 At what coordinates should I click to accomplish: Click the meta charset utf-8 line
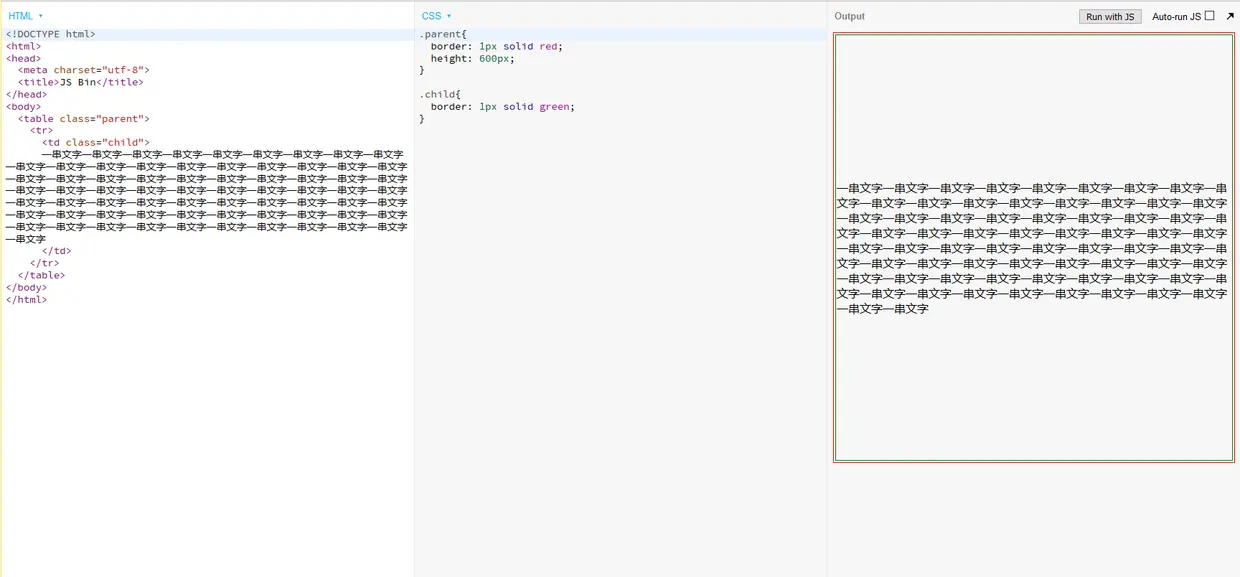[83, 69]
